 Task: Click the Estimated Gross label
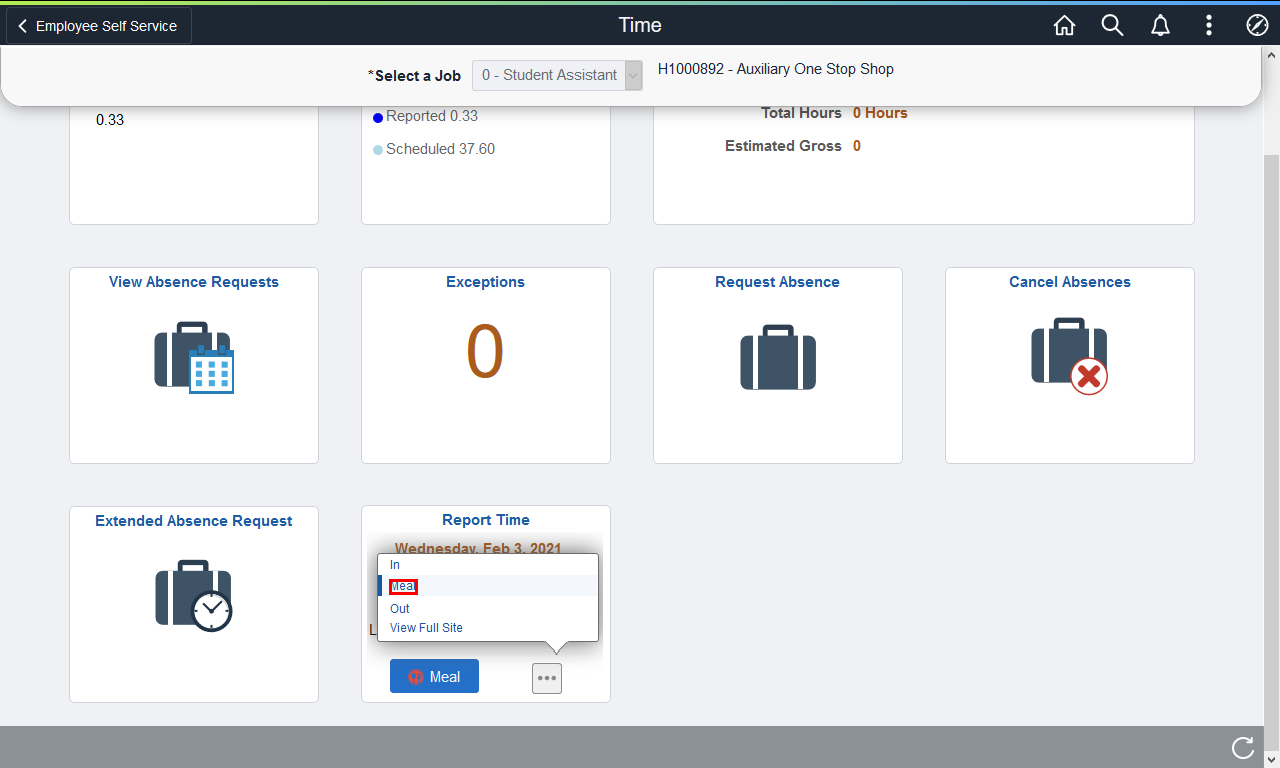point(783,146)
